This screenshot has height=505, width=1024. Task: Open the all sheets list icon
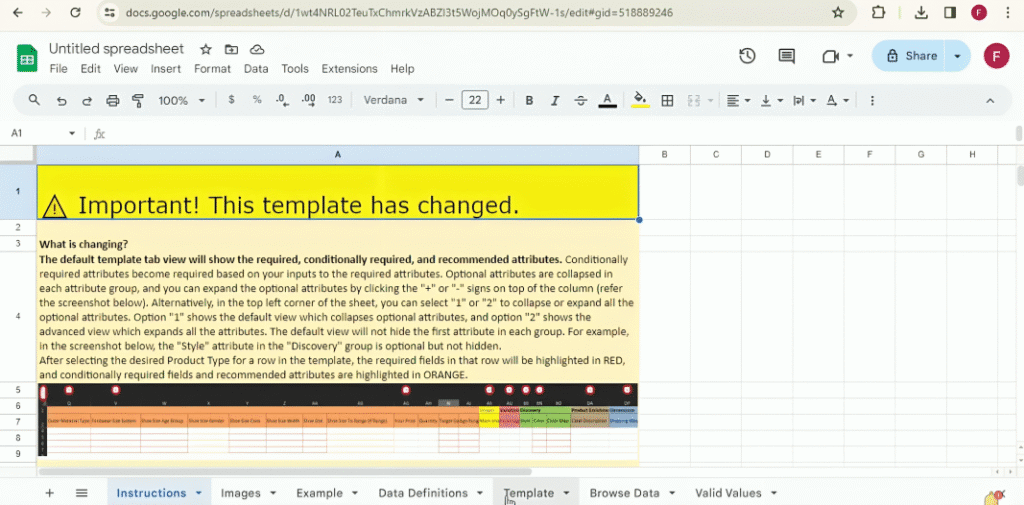coord(82,493)
